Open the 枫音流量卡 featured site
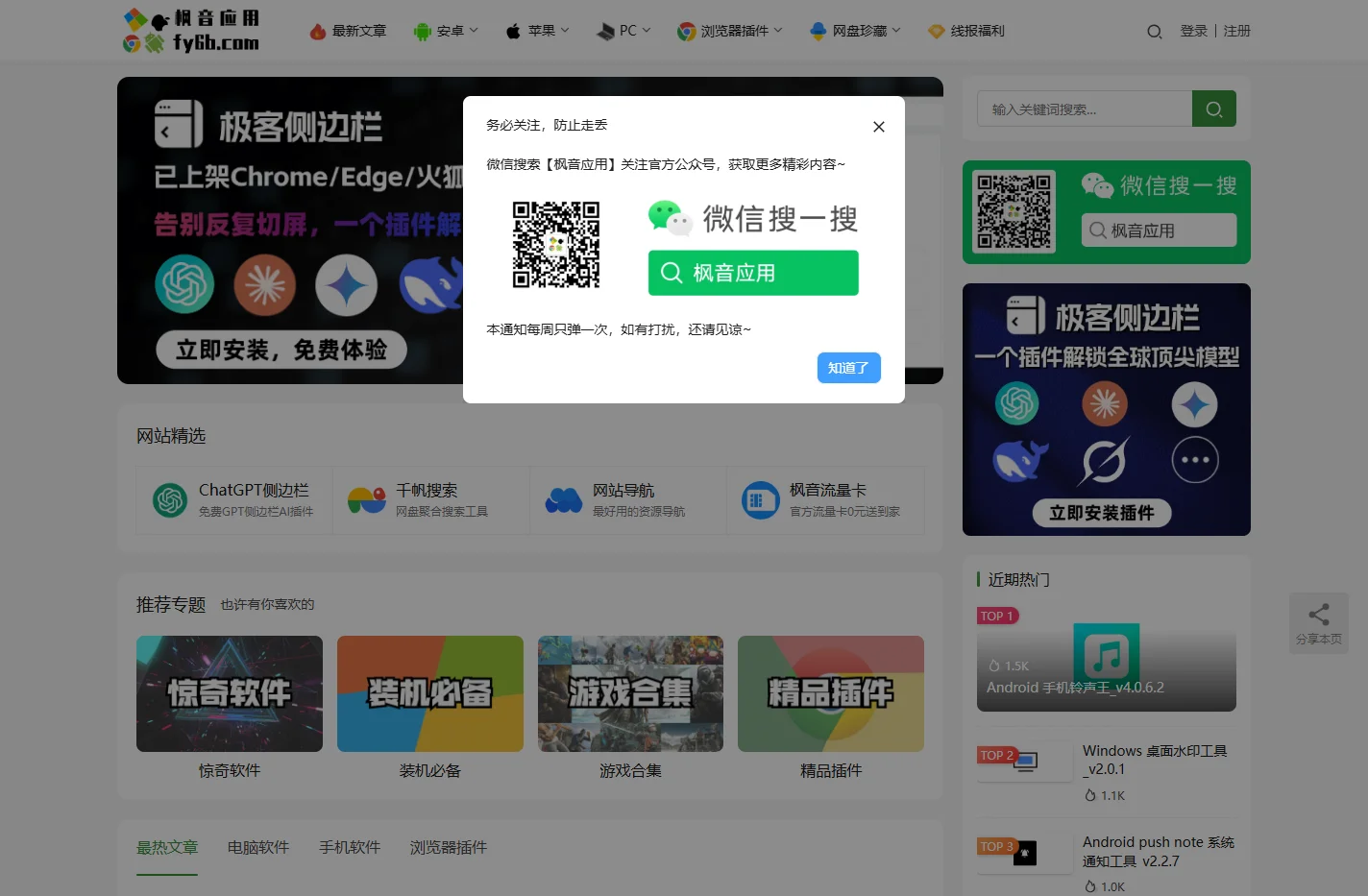 click(x=825, y=500)
